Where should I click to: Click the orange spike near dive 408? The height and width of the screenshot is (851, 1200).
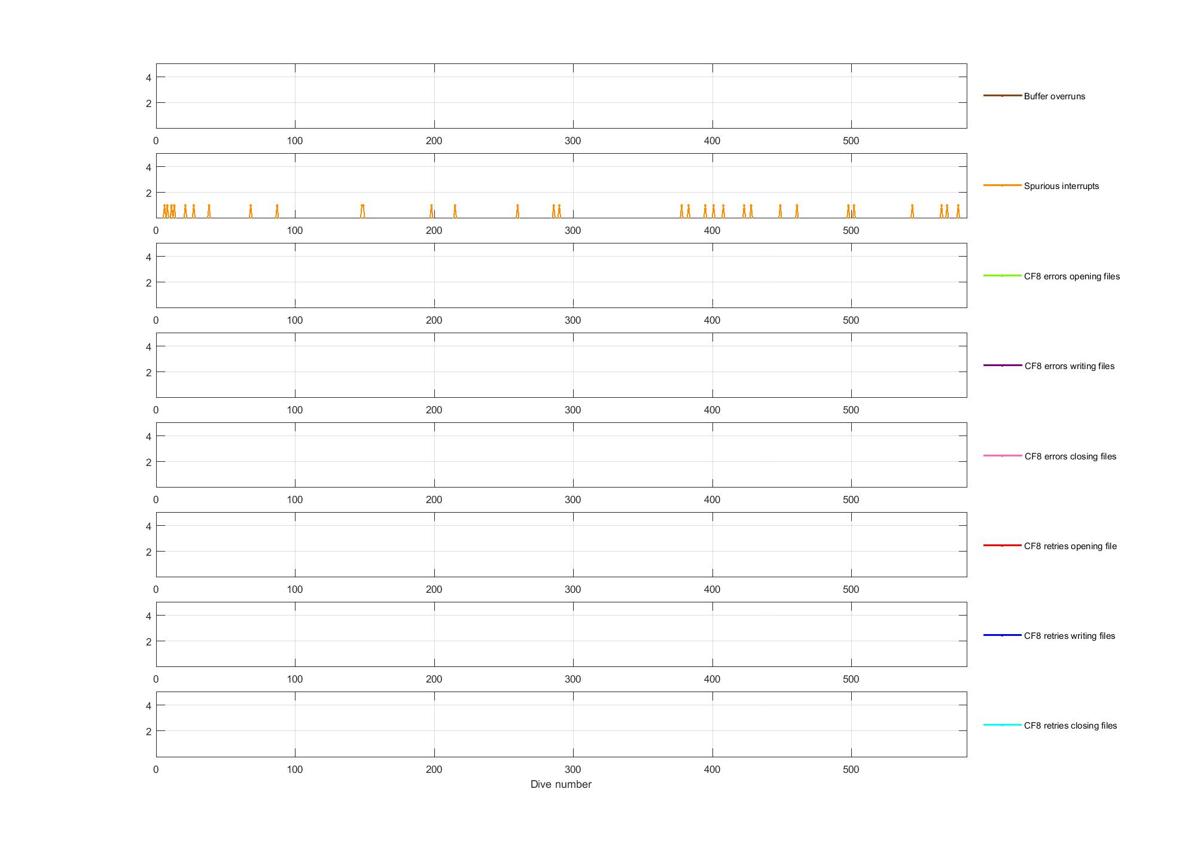[723, 211]
